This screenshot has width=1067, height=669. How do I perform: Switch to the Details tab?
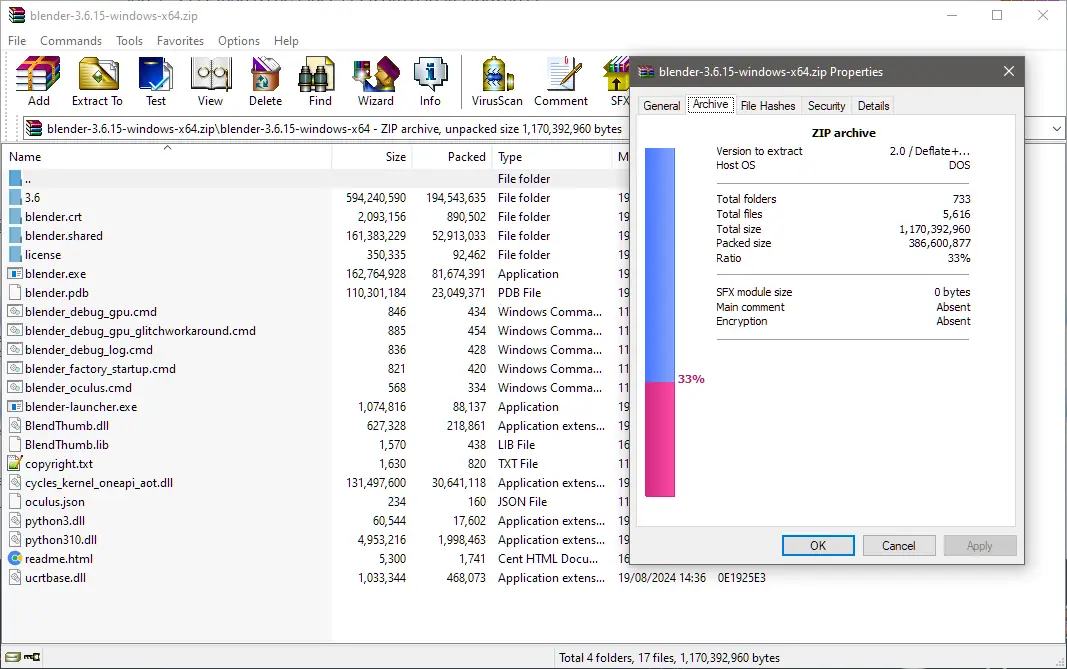tap(873, 105)
